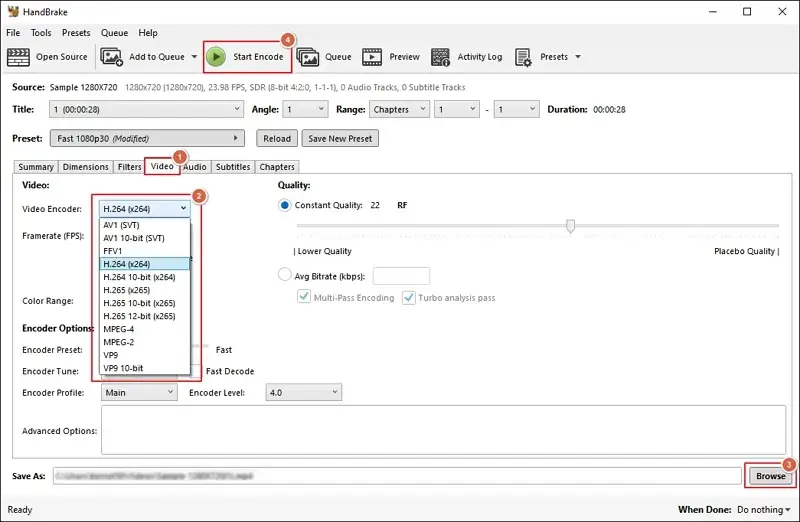The image size is (800, 522).
Task: Select VP9 10-bit encoder option
Action: [x=145, y=368]
